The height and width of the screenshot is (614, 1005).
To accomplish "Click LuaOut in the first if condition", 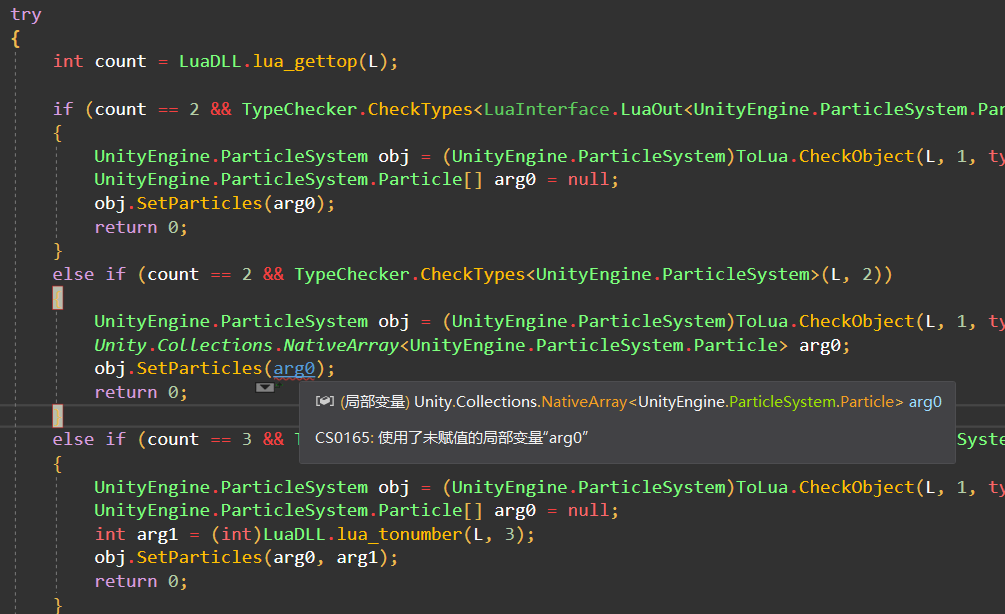I will 651,109.
